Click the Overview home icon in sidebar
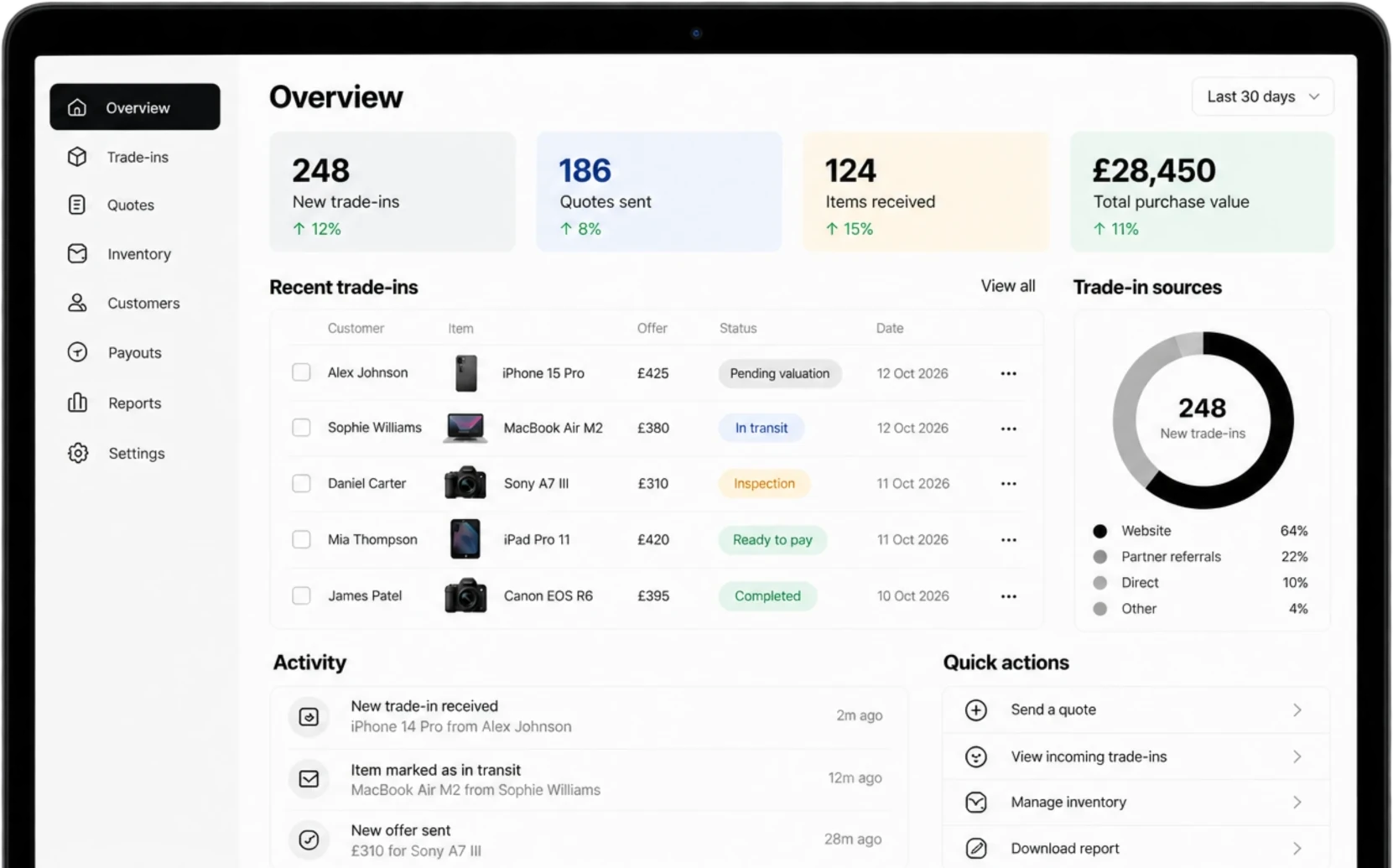1393x868 pixels. [77, 107]
